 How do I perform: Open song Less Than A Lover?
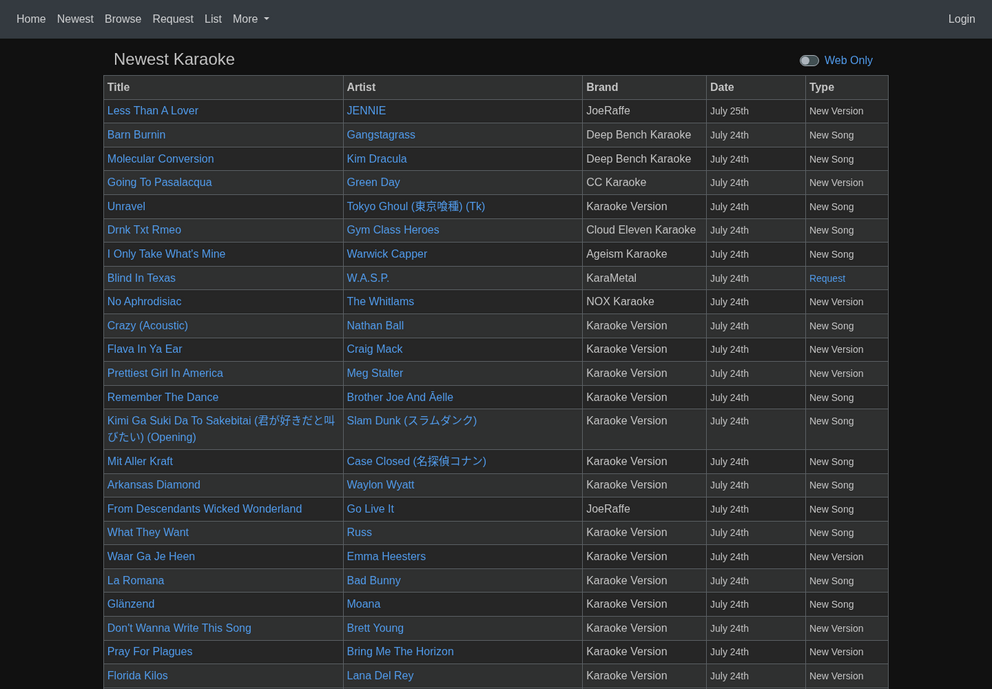tap(152, 111)
